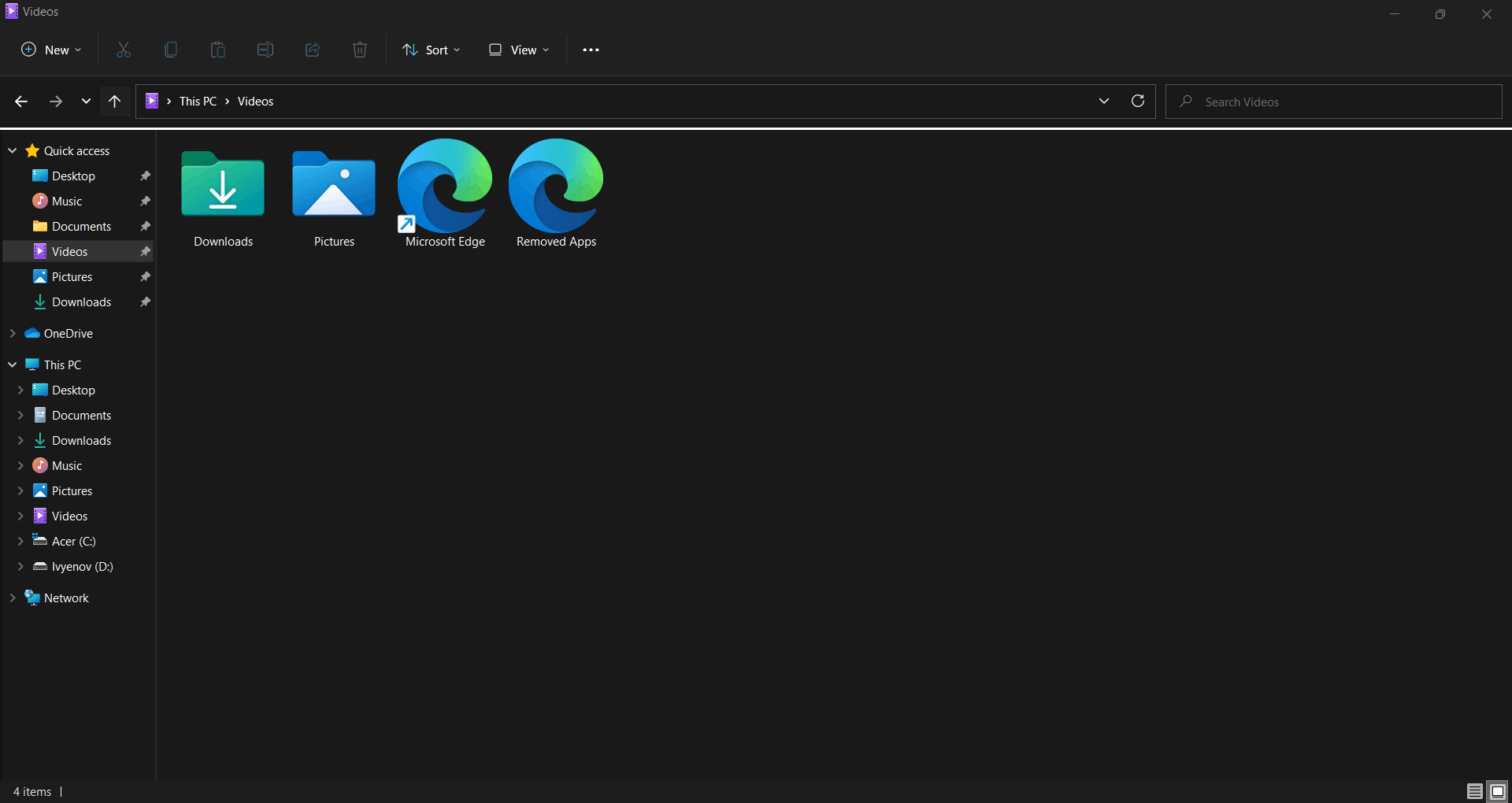The height and width of the screenshot is (803, 1512).
Task: Collapse the This PC tree
Action: point(13,364)
